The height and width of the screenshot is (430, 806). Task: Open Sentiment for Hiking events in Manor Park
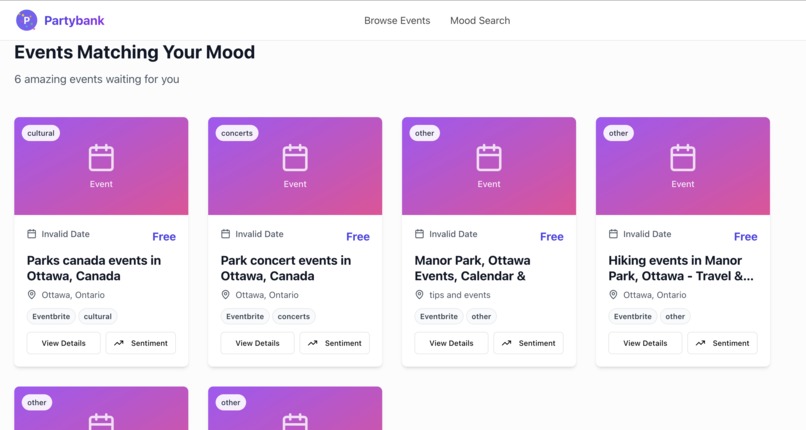click(722, 343)
